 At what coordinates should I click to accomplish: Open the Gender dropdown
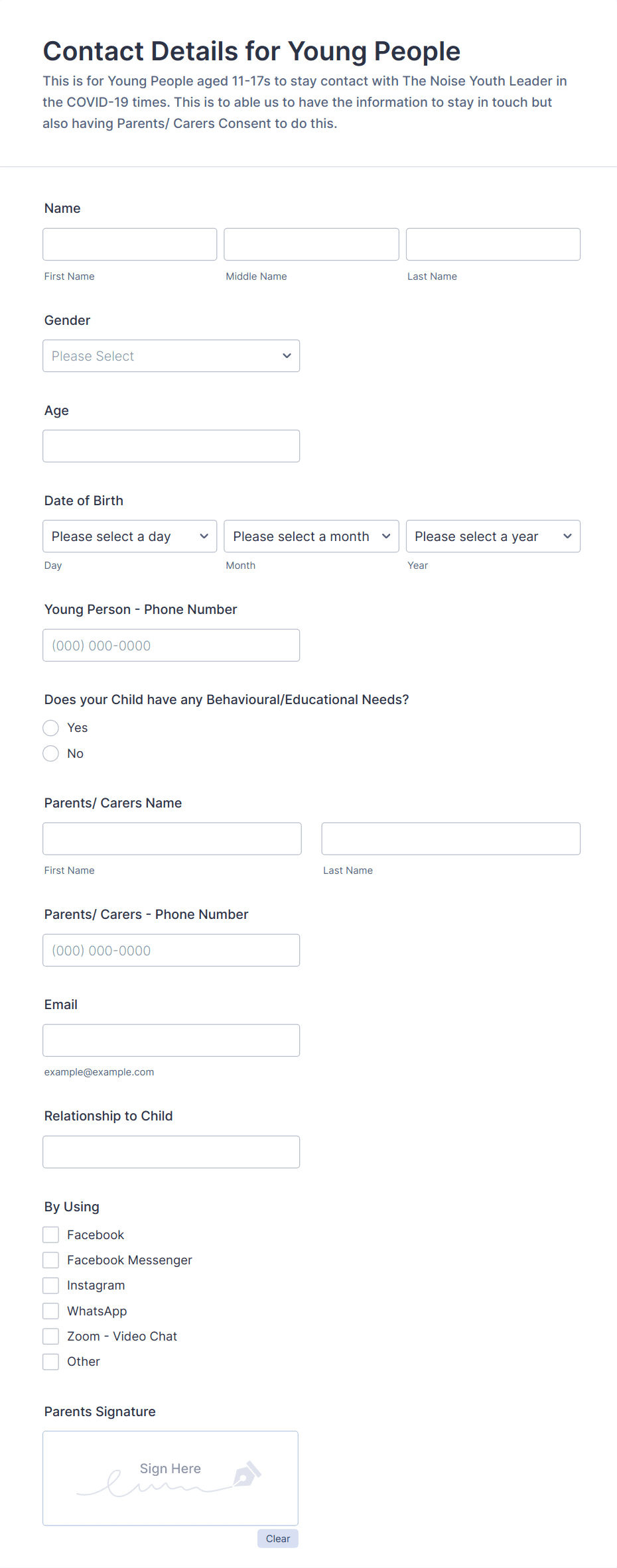[x=171, y=355]
